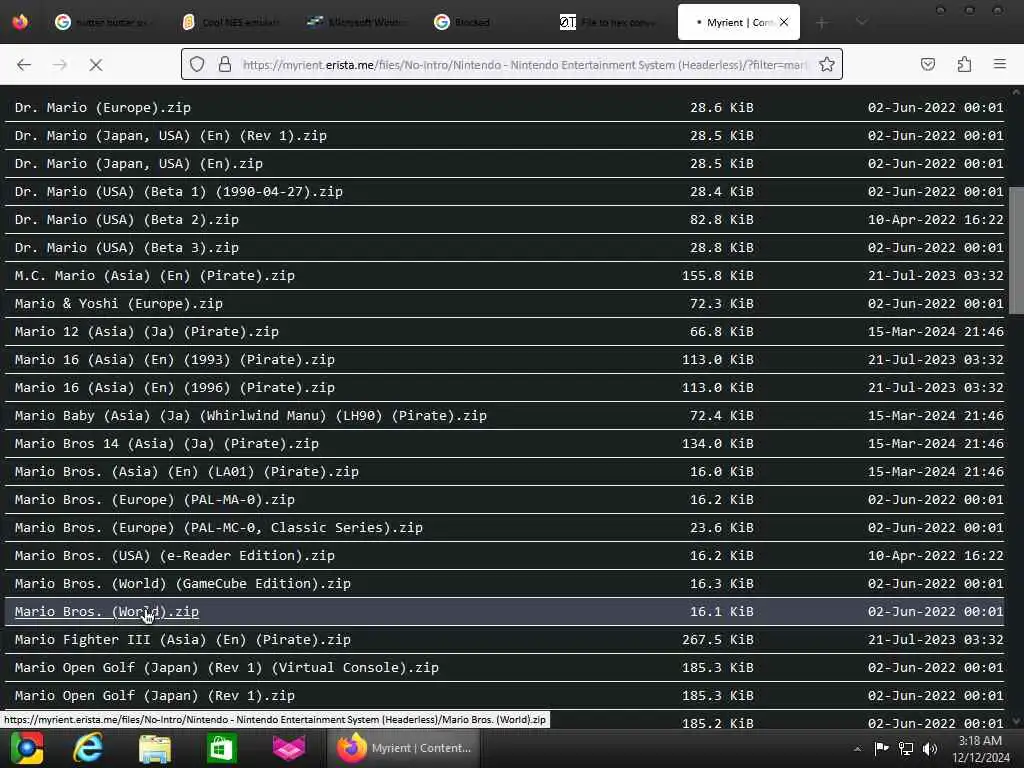Open File Explorer from the taskbar
Viewport: 1024px width, 768px height.
pyautogui.click(x=155, y=748)
